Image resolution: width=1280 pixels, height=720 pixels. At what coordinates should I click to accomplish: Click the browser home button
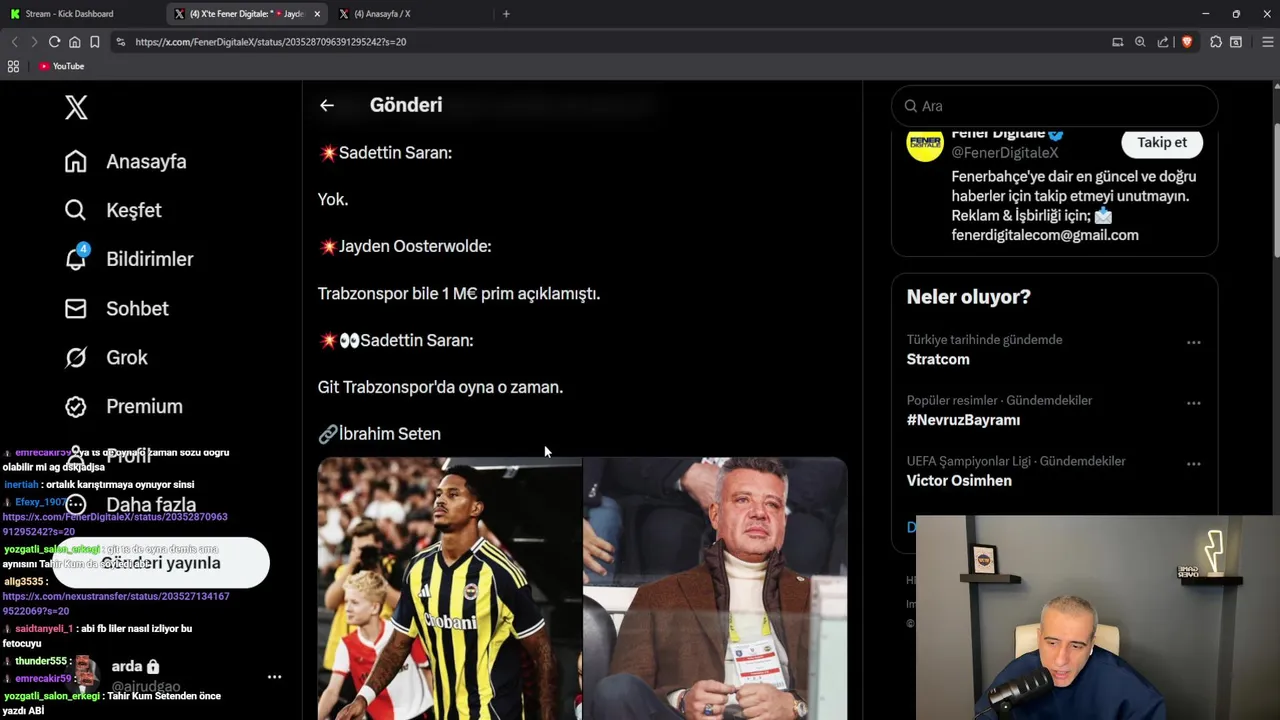[x=74, y=42]
